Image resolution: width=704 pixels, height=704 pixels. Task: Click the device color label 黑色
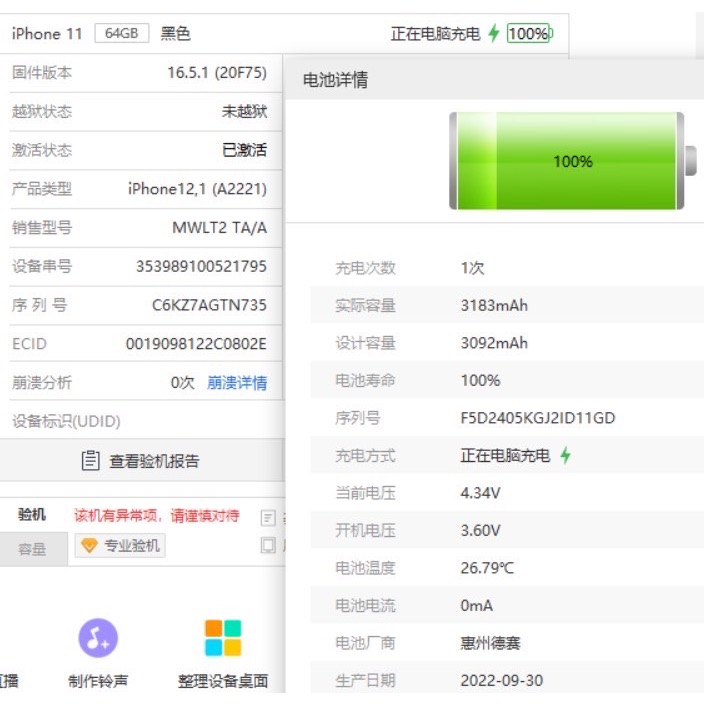pyautogui.click(x=176, y=34)
